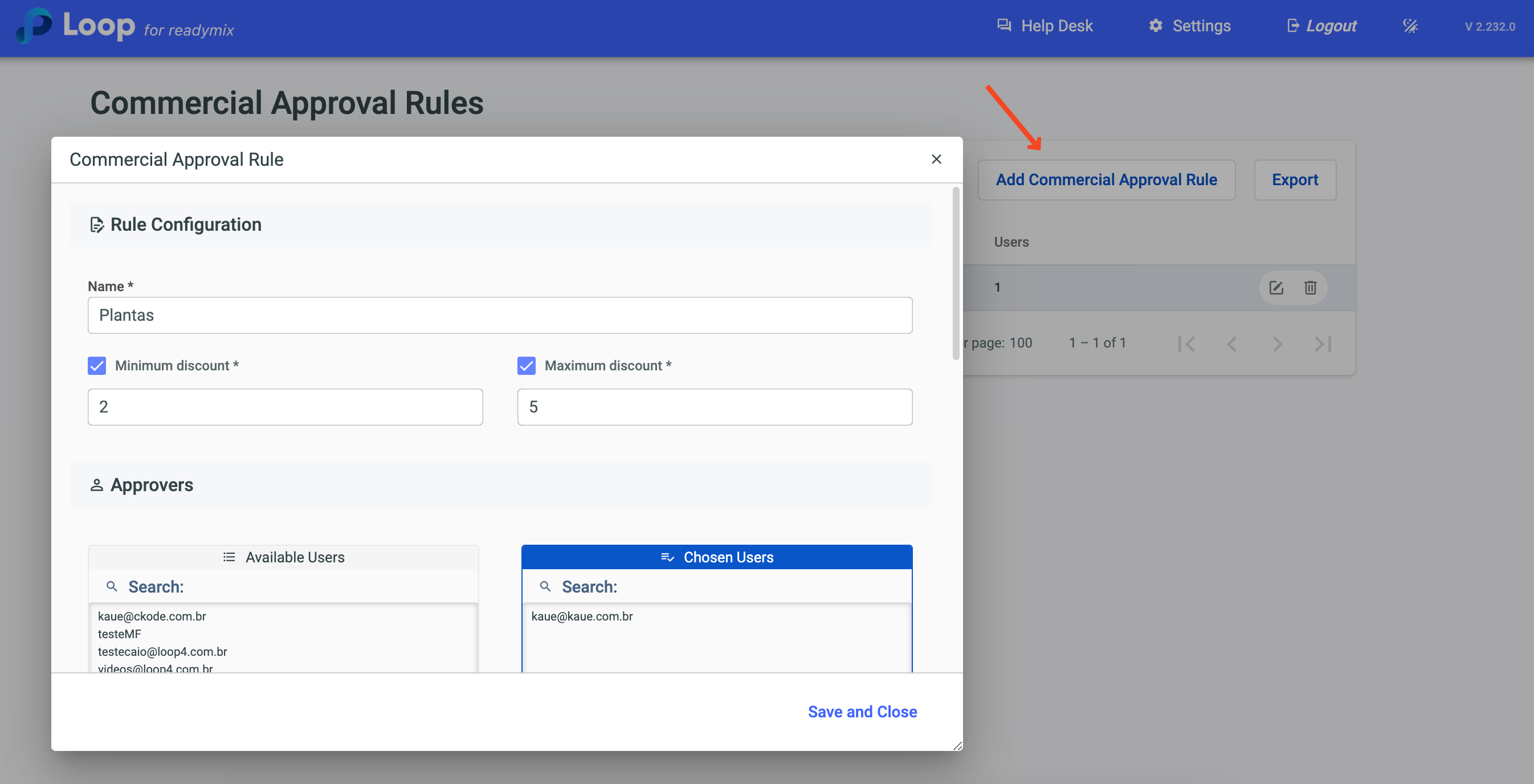Select kaue@ckode.com.br from Available Users
This screenshot has height=784, width=1534.
click(152, 616)
